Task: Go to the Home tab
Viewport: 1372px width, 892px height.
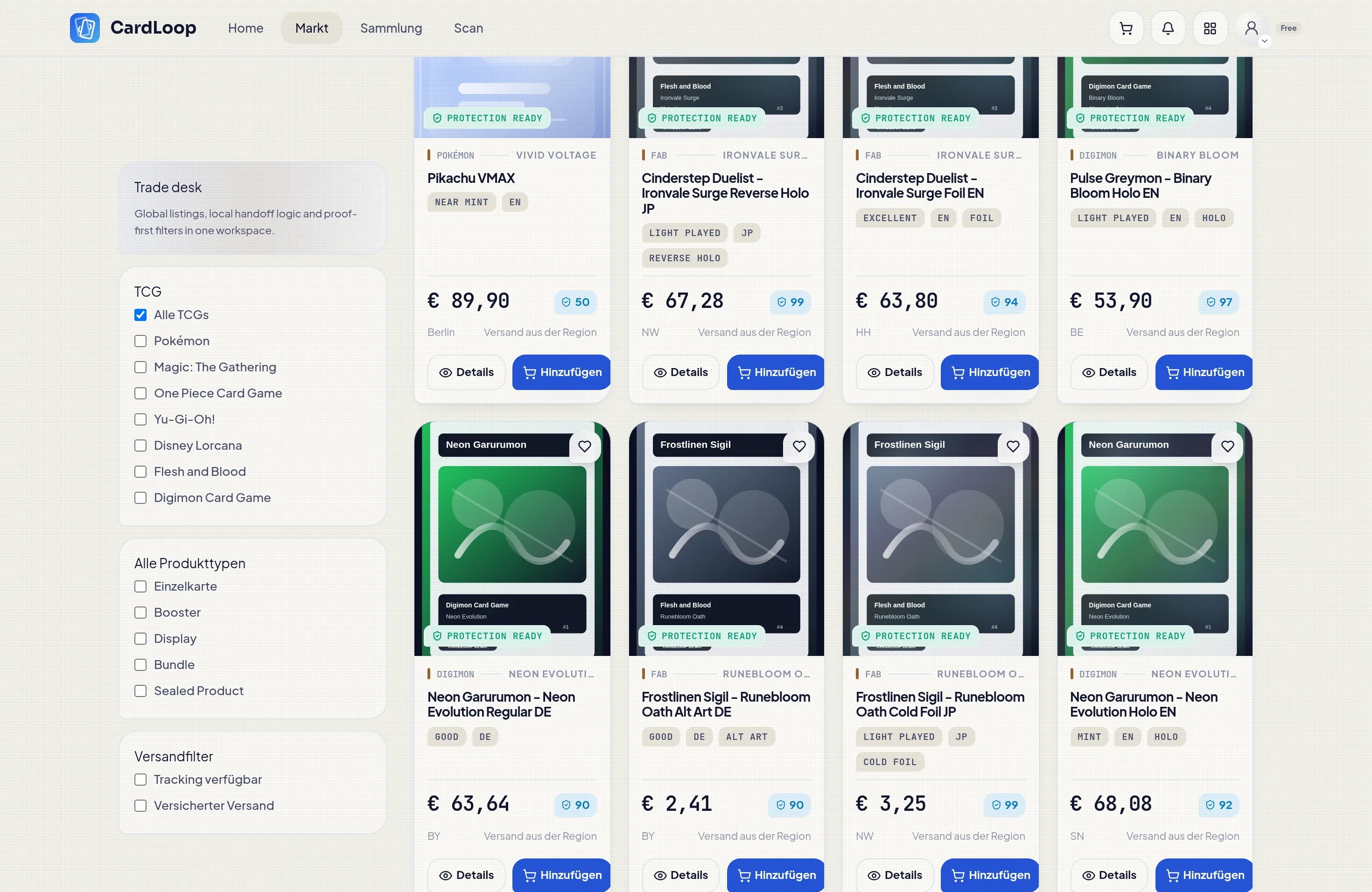Action: point(245,28)
